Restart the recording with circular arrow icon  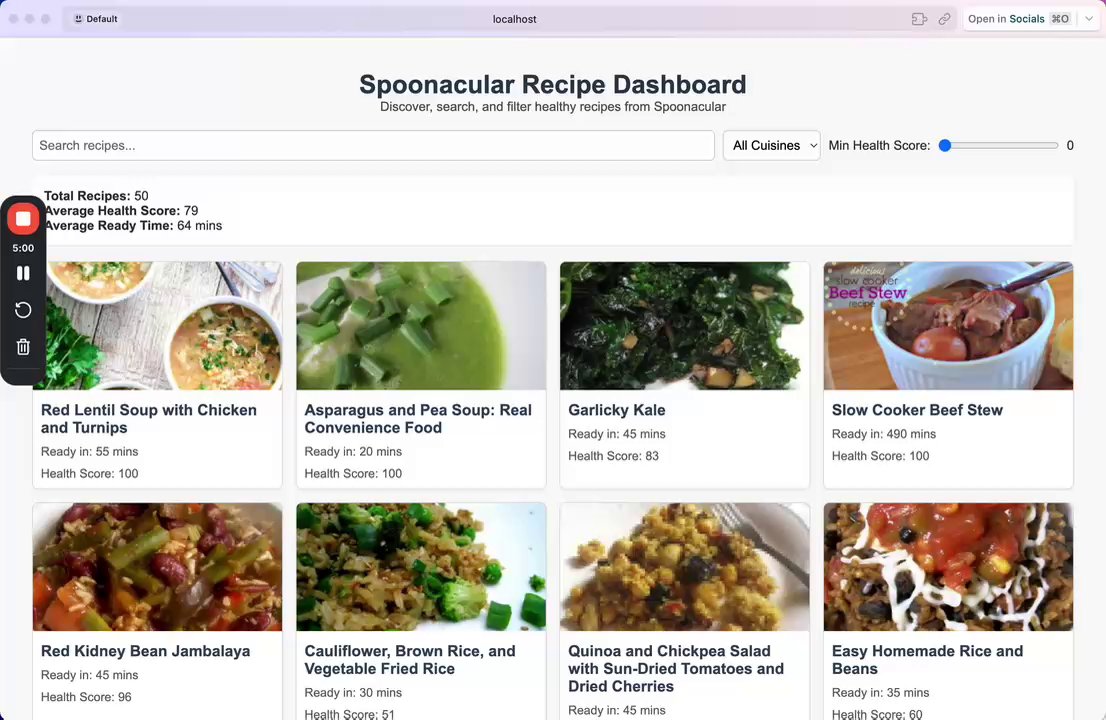[x=23, y=310]
